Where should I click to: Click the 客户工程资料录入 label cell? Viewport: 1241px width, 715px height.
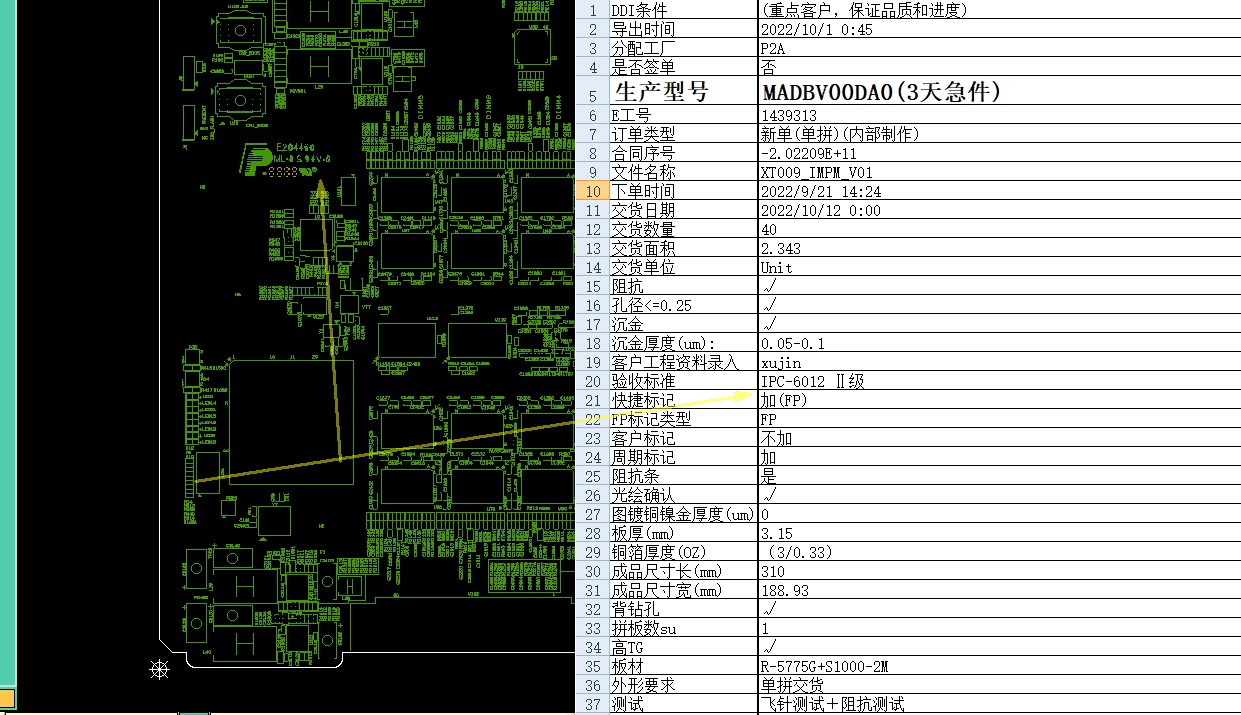(x=683, y=362)
